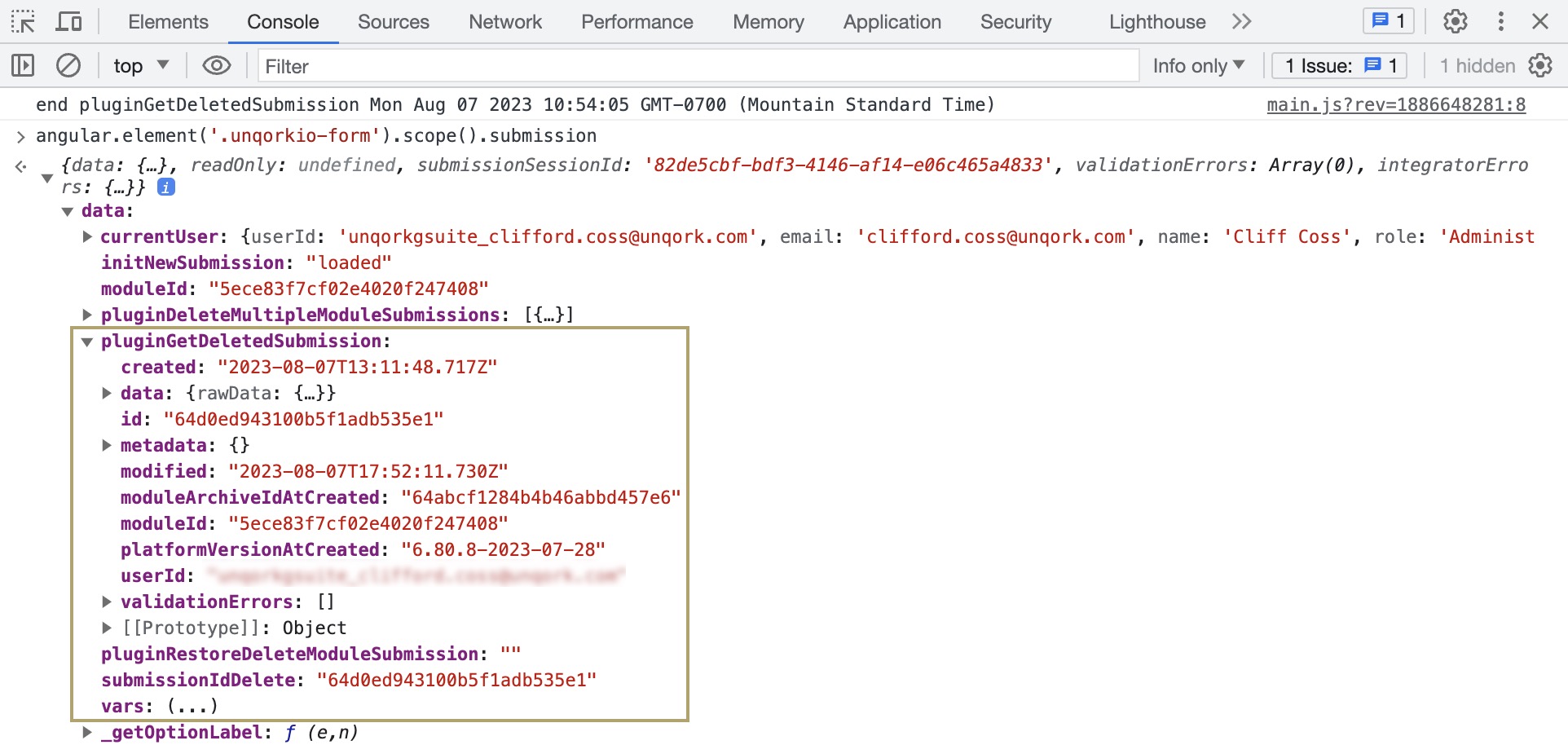Open the Network tab
This screenshot has width=1568, height=745.
[505, 22]
